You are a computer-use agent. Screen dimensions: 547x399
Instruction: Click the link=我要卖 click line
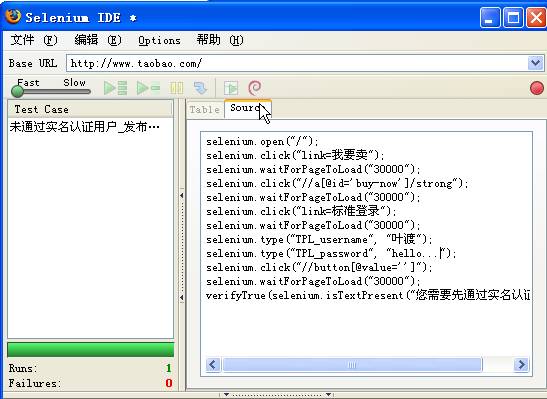click(295, 155)
